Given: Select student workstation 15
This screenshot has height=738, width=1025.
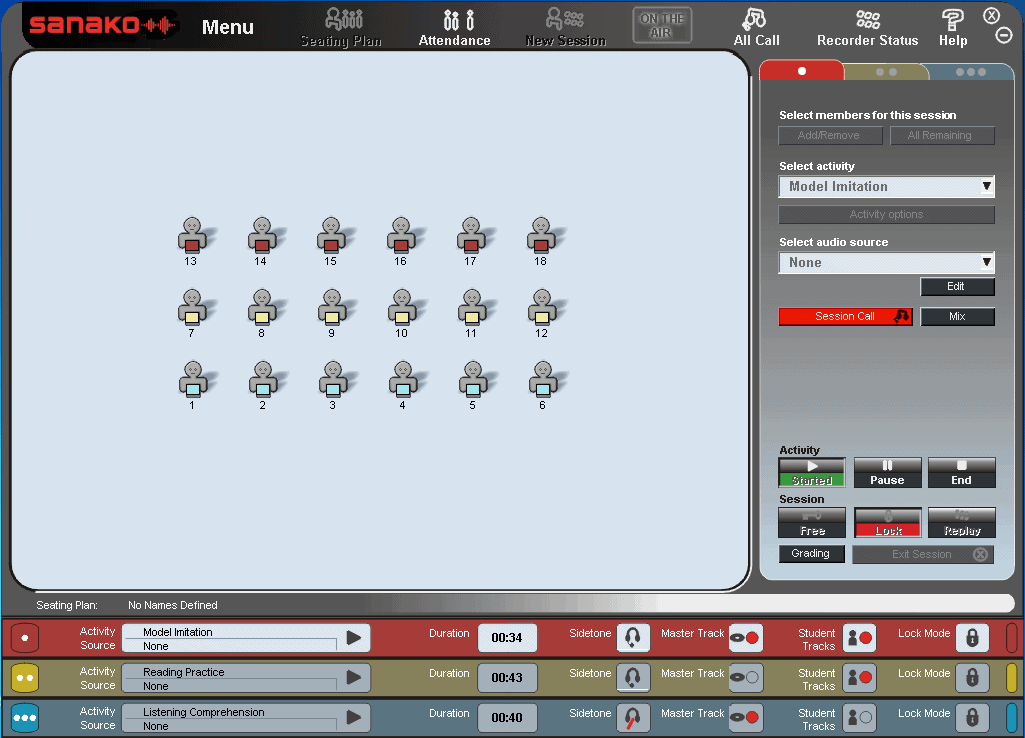Looking at the screenshot, I should (x=331, y=237).
